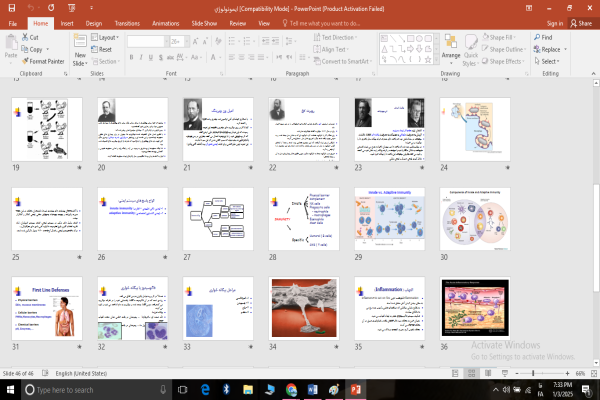Select slide 34 thumbnail
600x400 pixels.
(304, 306)
